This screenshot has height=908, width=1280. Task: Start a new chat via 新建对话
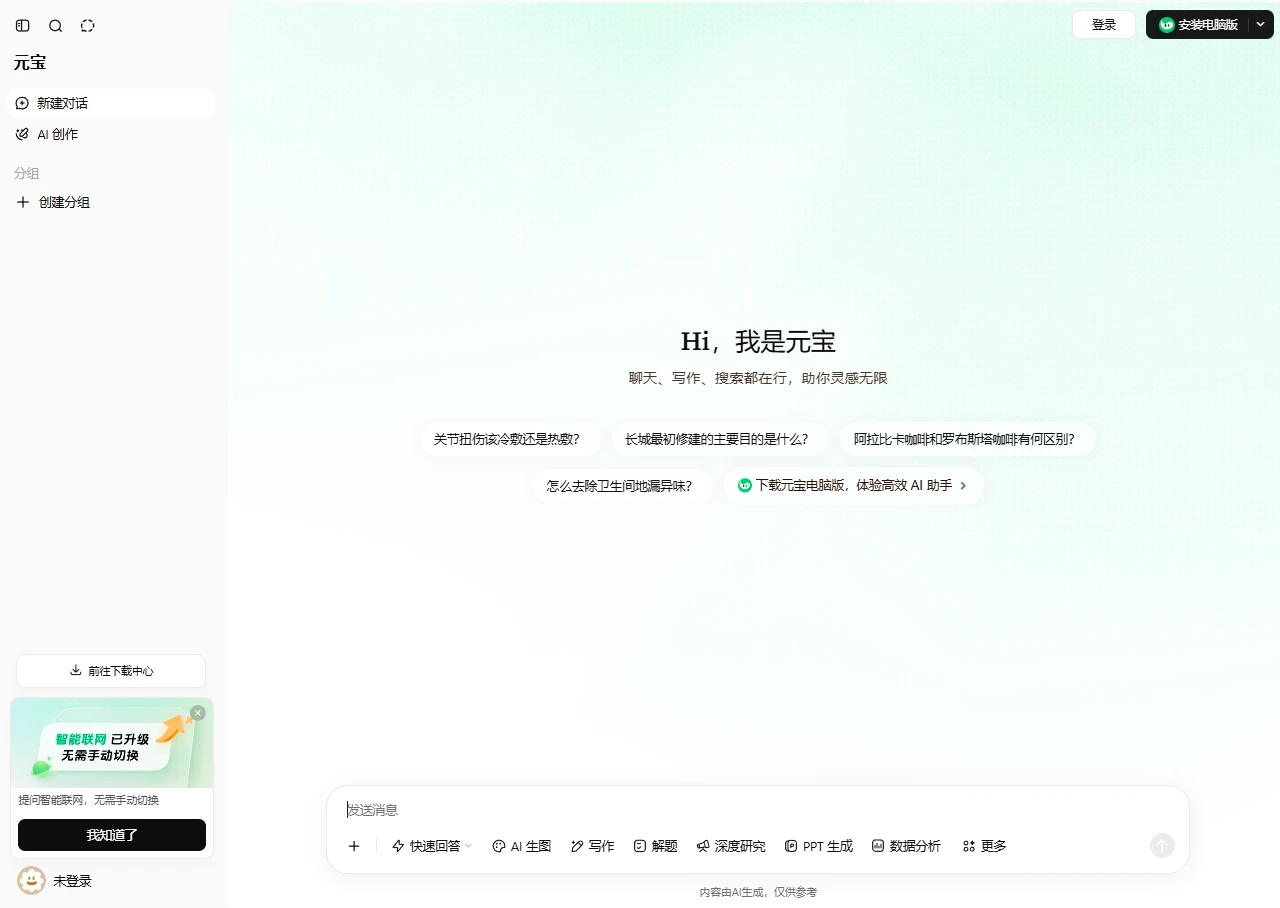click(x=111, y=103)
